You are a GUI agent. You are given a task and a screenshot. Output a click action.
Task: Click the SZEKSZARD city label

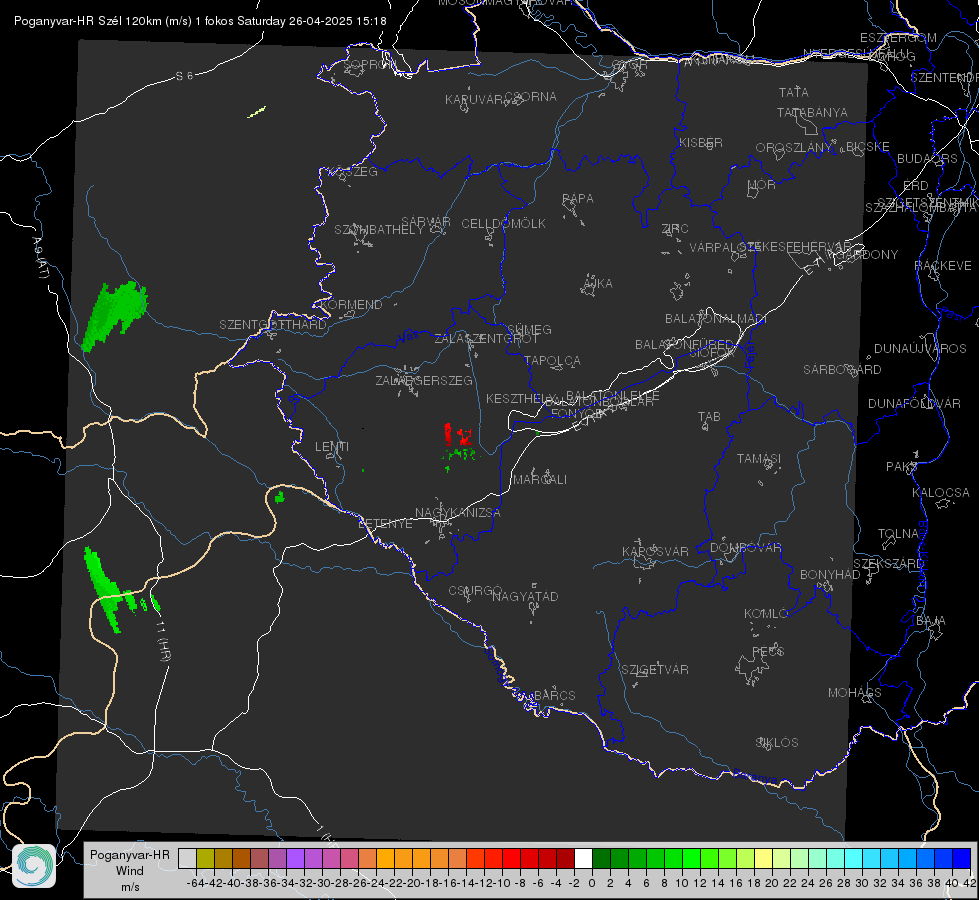(888, 564)
